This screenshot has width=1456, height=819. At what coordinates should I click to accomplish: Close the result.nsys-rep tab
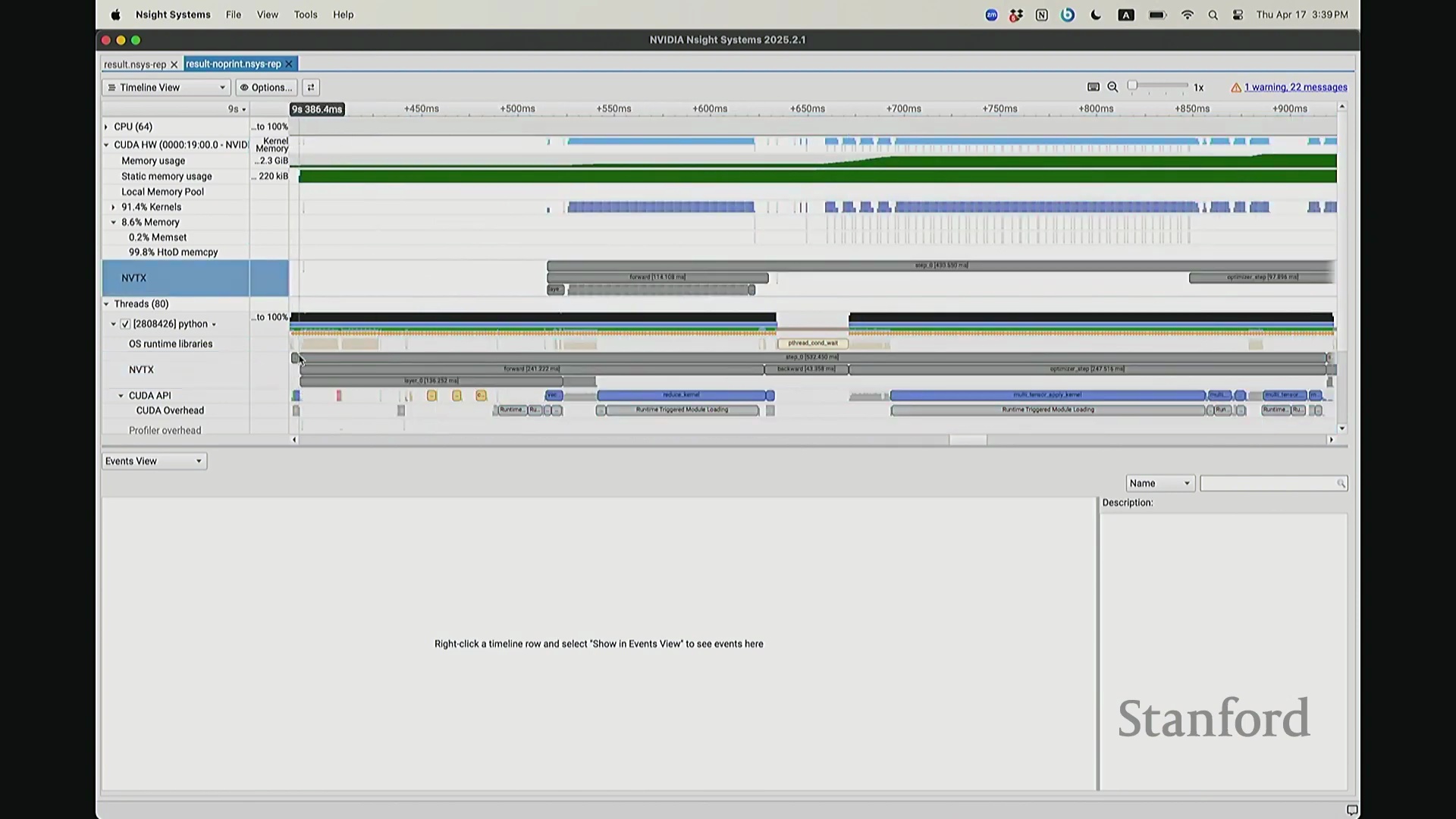coord(174,64)
